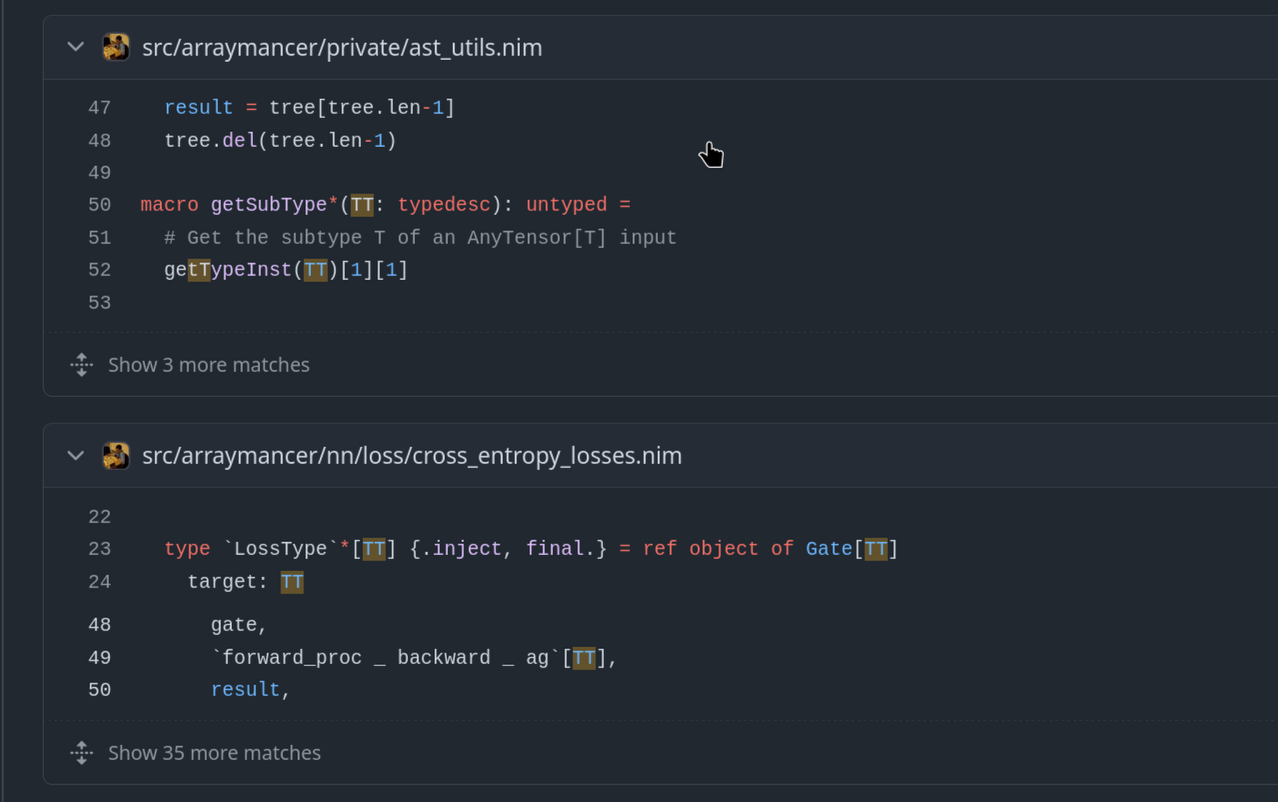This screenshot has height=802, width=1278.
Task: Click the avatar icon beside ast_utils.nim
Action: coord(116,47)
